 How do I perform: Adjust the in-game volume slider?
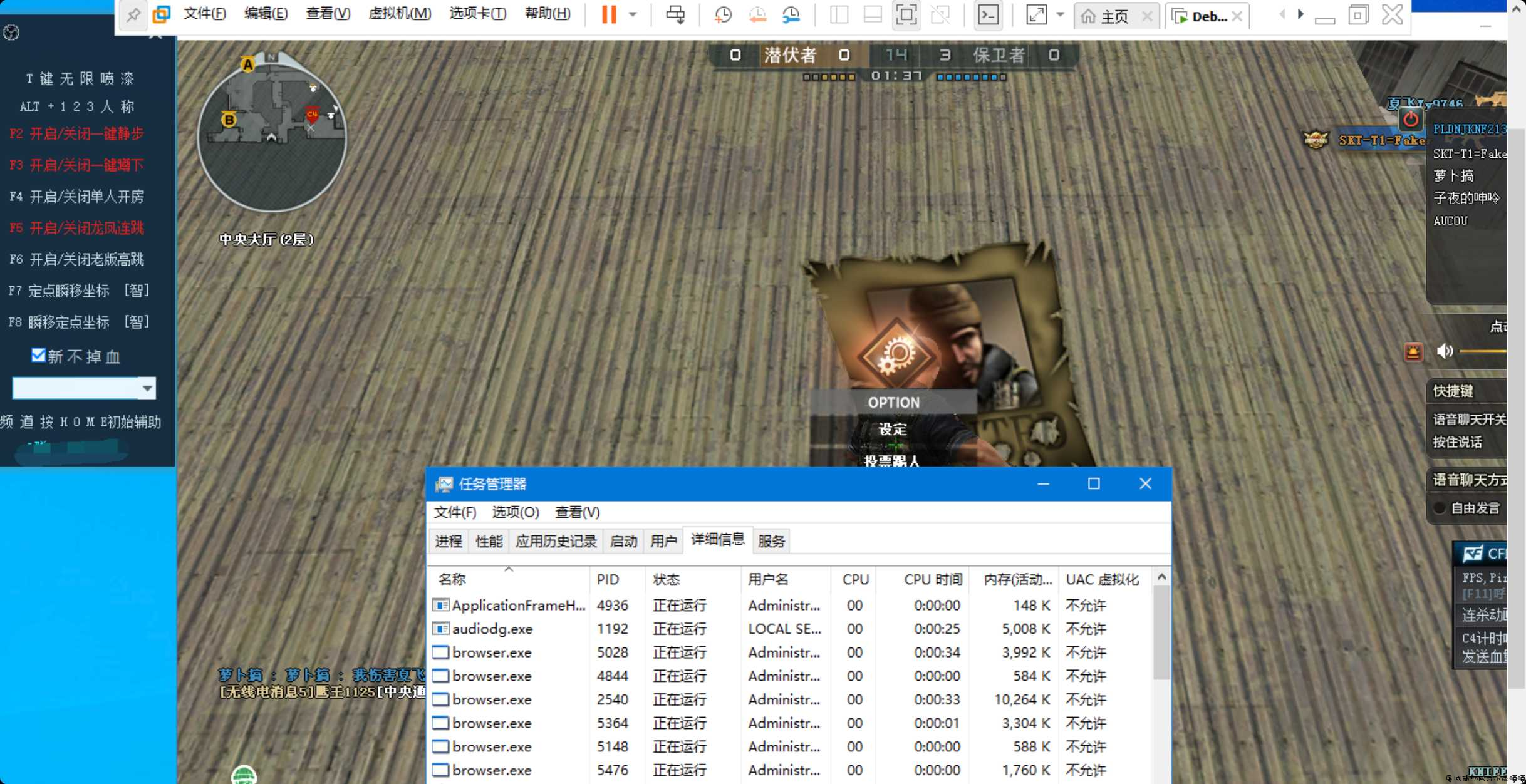[1483, 351]
